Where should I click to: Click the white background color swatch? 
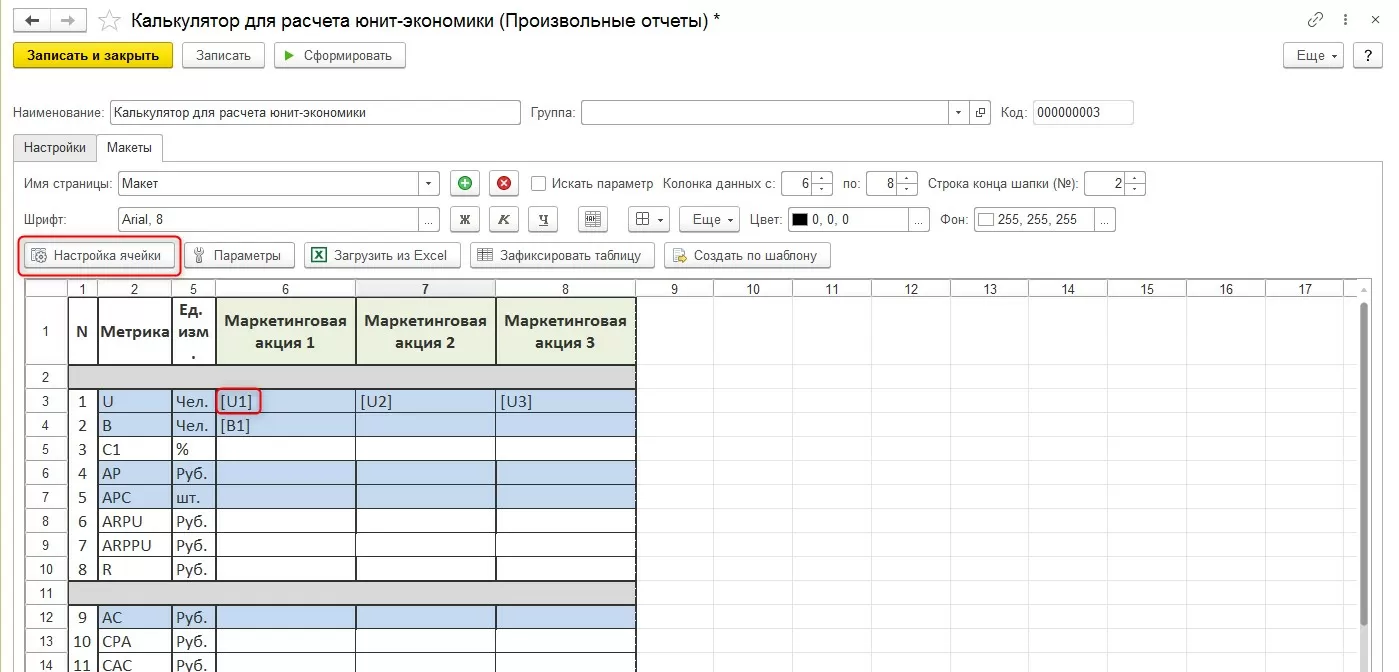(984, 219)
